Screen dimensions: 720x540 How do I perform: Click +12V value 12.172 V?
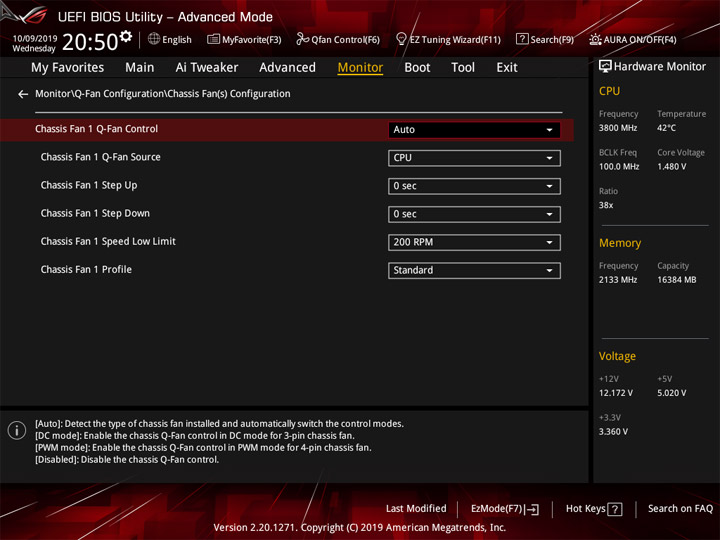[x=616, y=393]
